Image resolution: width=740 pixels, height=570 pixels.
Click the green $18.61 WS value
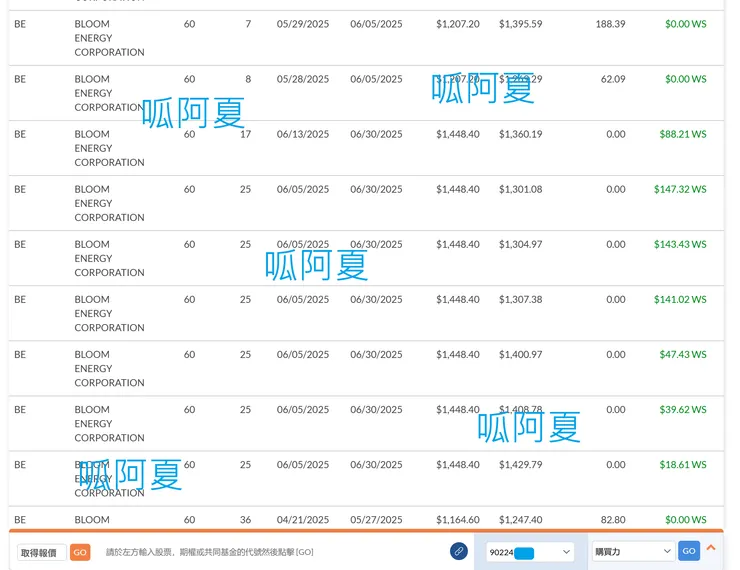click(x=683, y=464)
